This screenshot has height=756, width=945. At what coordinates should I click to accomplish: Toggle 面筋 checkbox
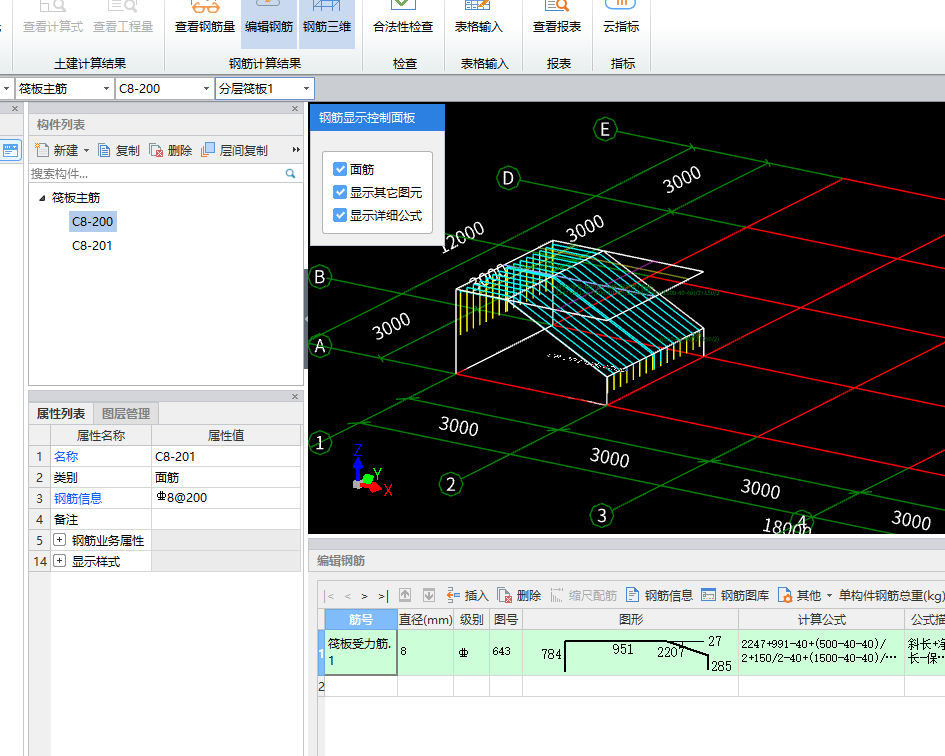click(x=340, y=169)
